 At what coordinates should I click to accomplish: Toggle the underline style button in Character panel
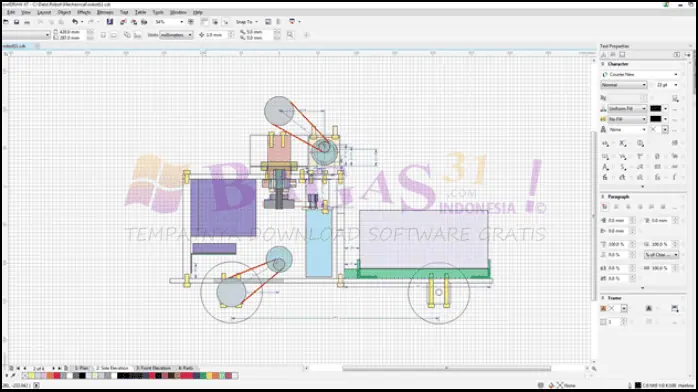pyautogui.click(x=605, y=157)
